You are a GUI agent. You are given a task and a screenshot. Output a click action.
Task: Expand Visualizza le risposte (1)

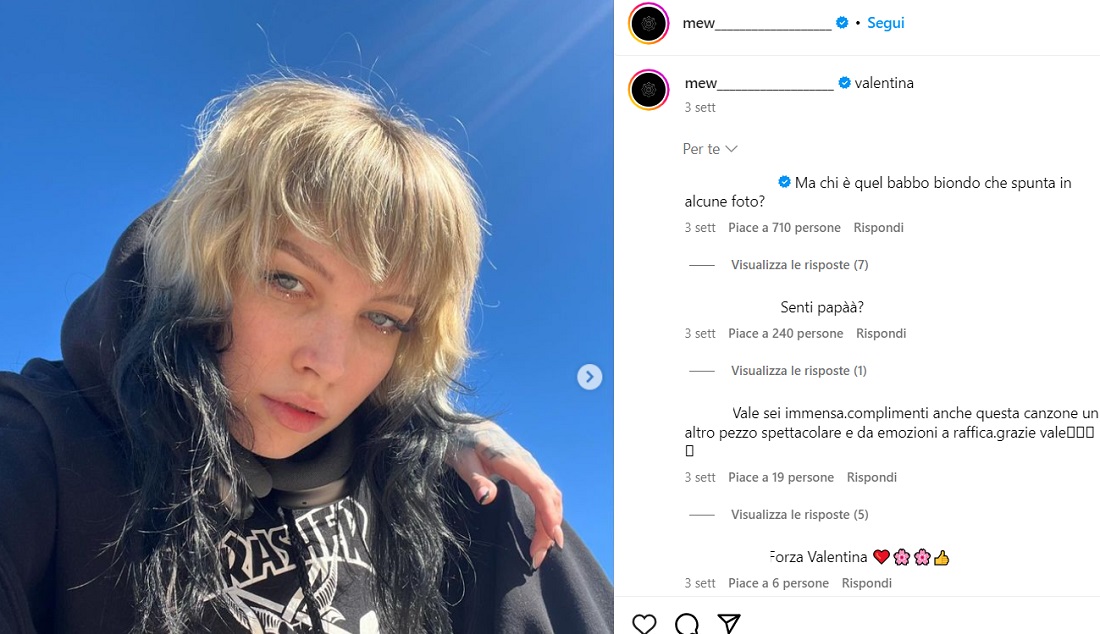point(799,370)
